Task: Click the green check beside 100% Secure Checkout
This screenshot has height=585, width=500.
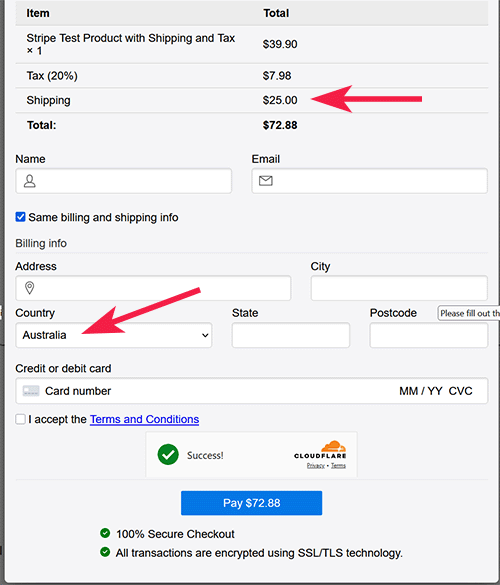Action: 105,533
